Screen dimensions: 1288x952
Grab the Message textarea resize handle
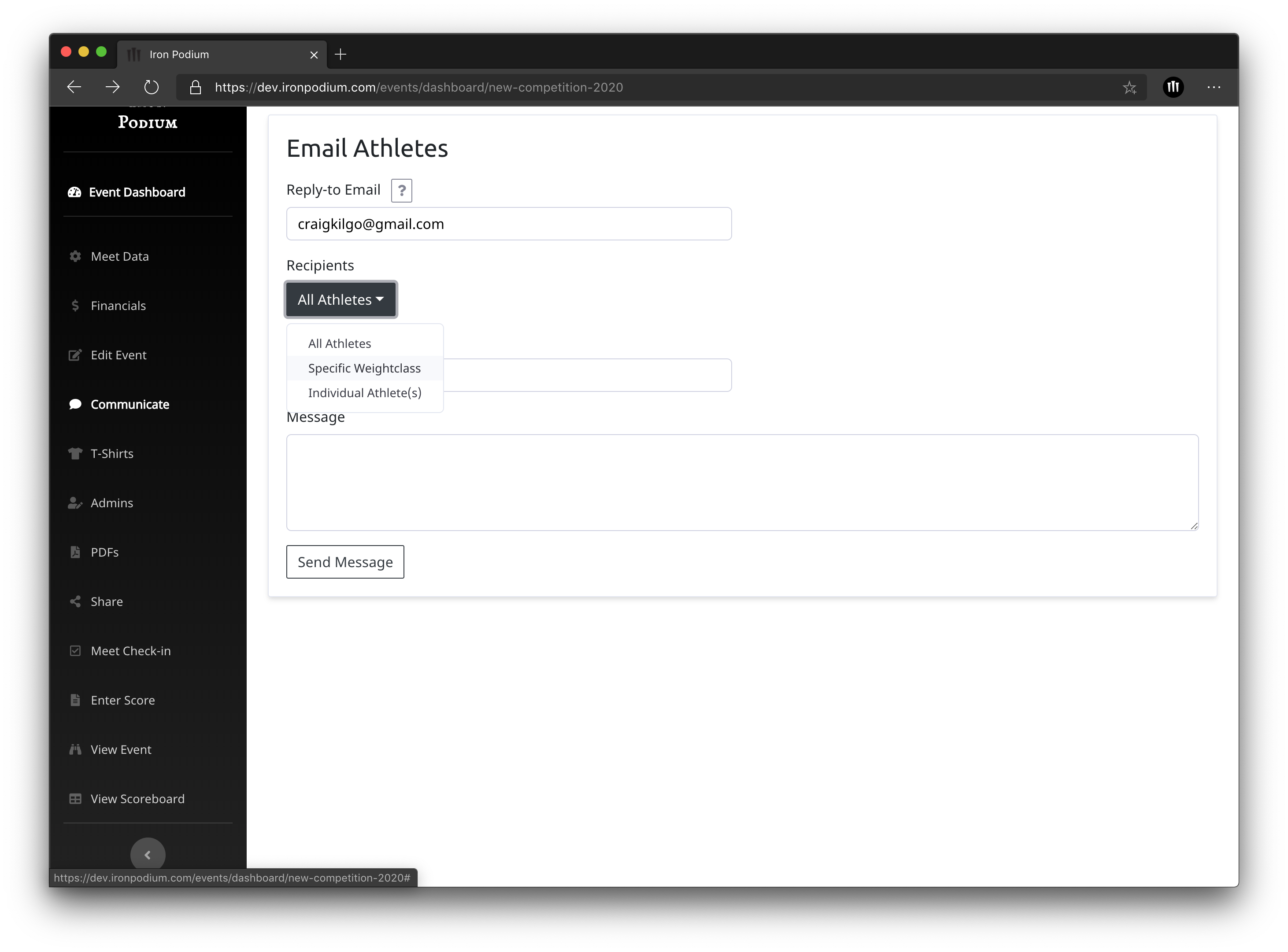1194,526
